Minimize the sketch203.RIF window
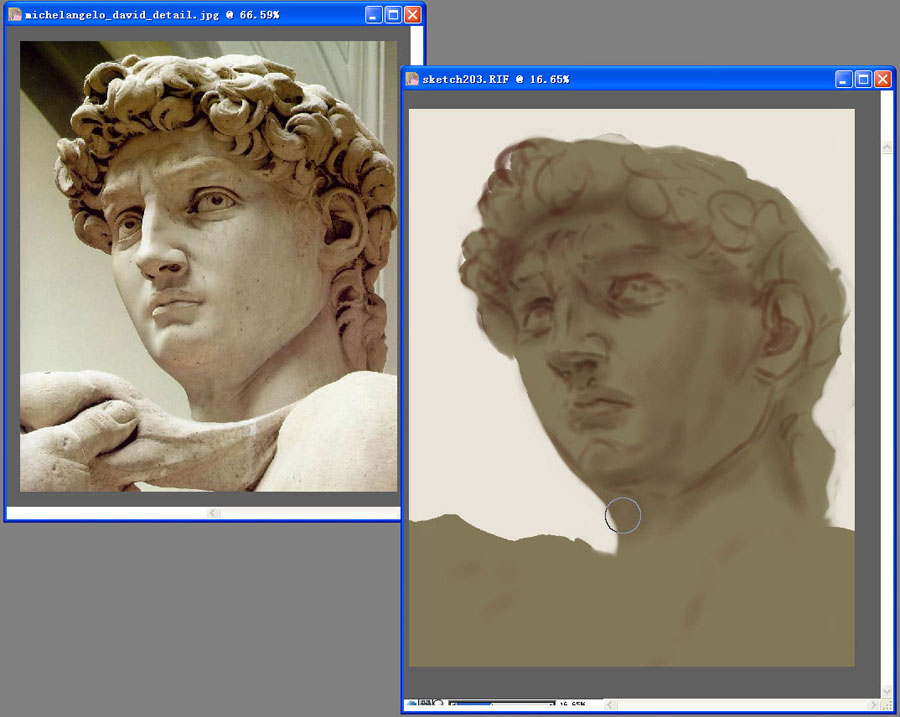This screenshot has height=717, width=900. click(x=843, y=79)
